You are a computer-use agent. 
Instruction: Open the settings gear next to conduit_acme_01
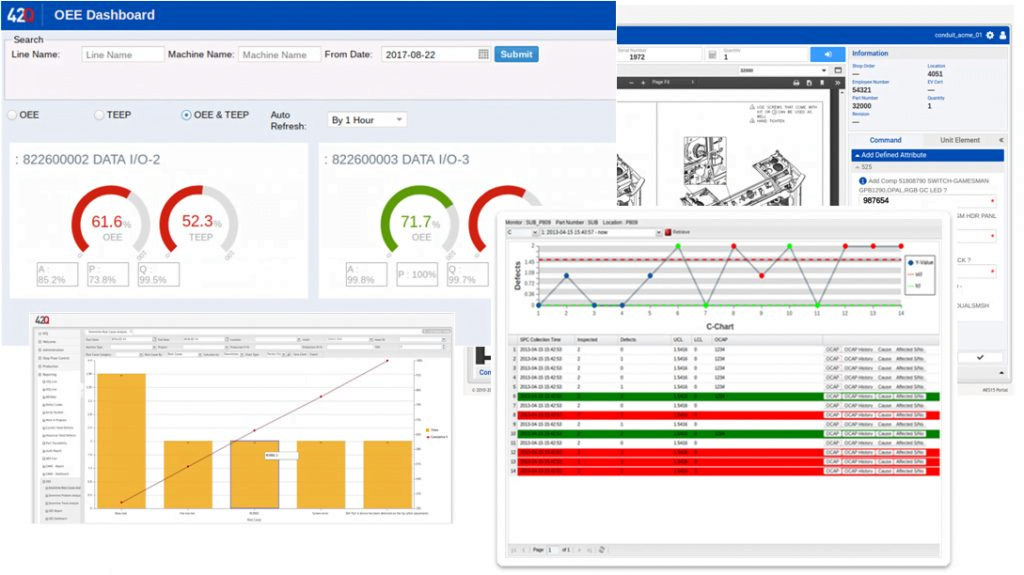(x=989, y=35)
